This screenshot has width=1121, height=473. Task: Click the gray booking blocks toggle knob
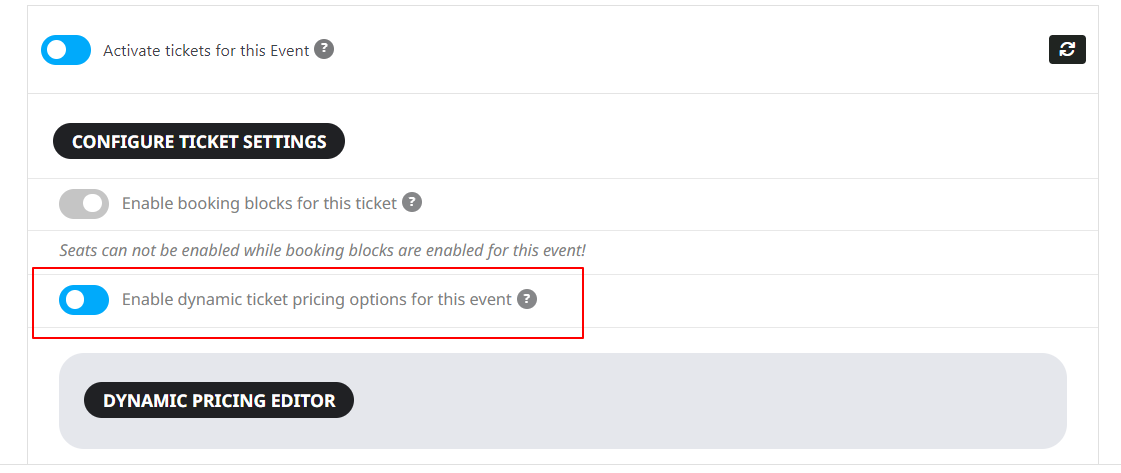pos(93,204)
